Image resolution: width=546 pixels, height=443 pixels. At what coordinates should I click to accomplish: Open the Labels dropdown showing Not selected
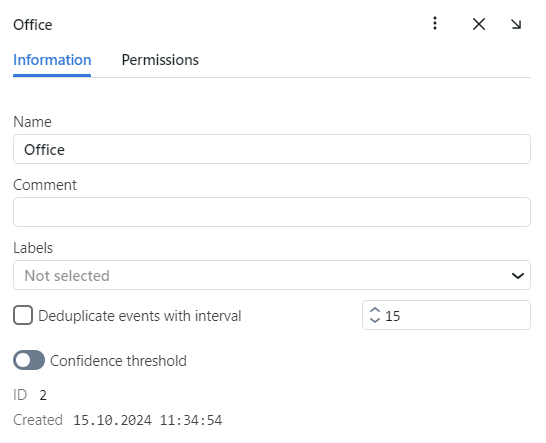272,275
